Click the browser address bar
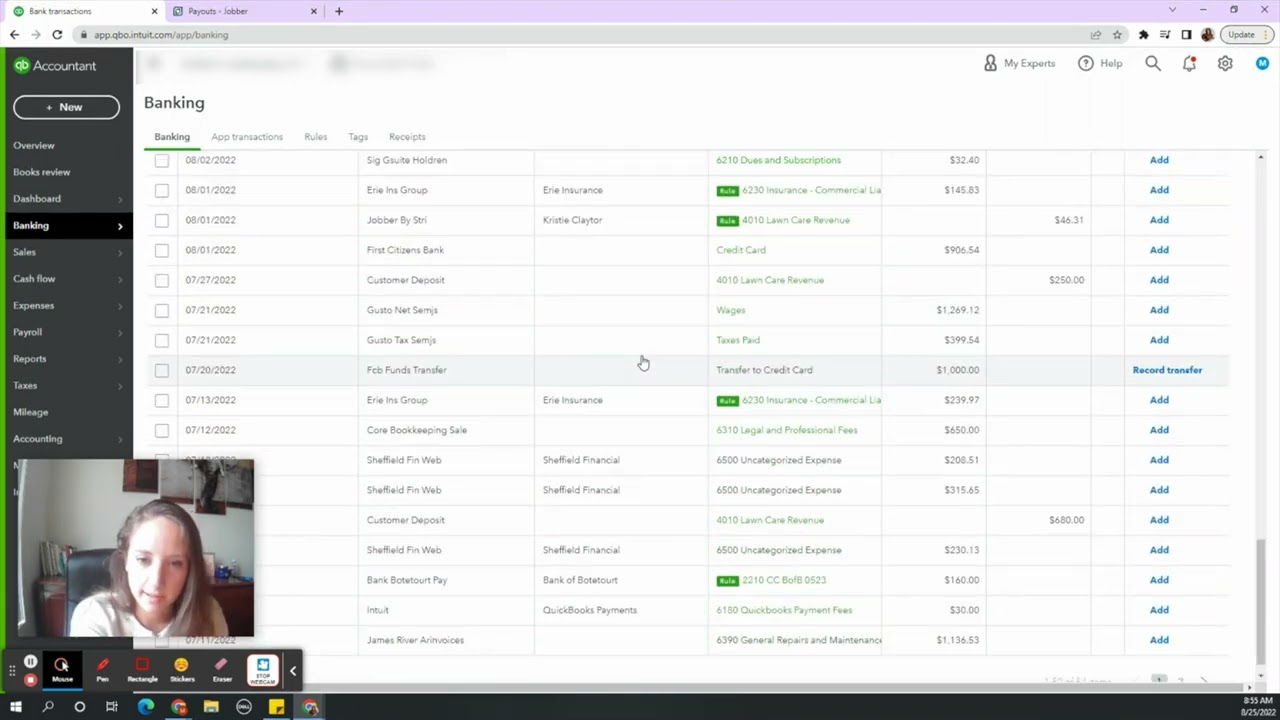The height and width of the screenshot is (720, 1280). point(580,34)
